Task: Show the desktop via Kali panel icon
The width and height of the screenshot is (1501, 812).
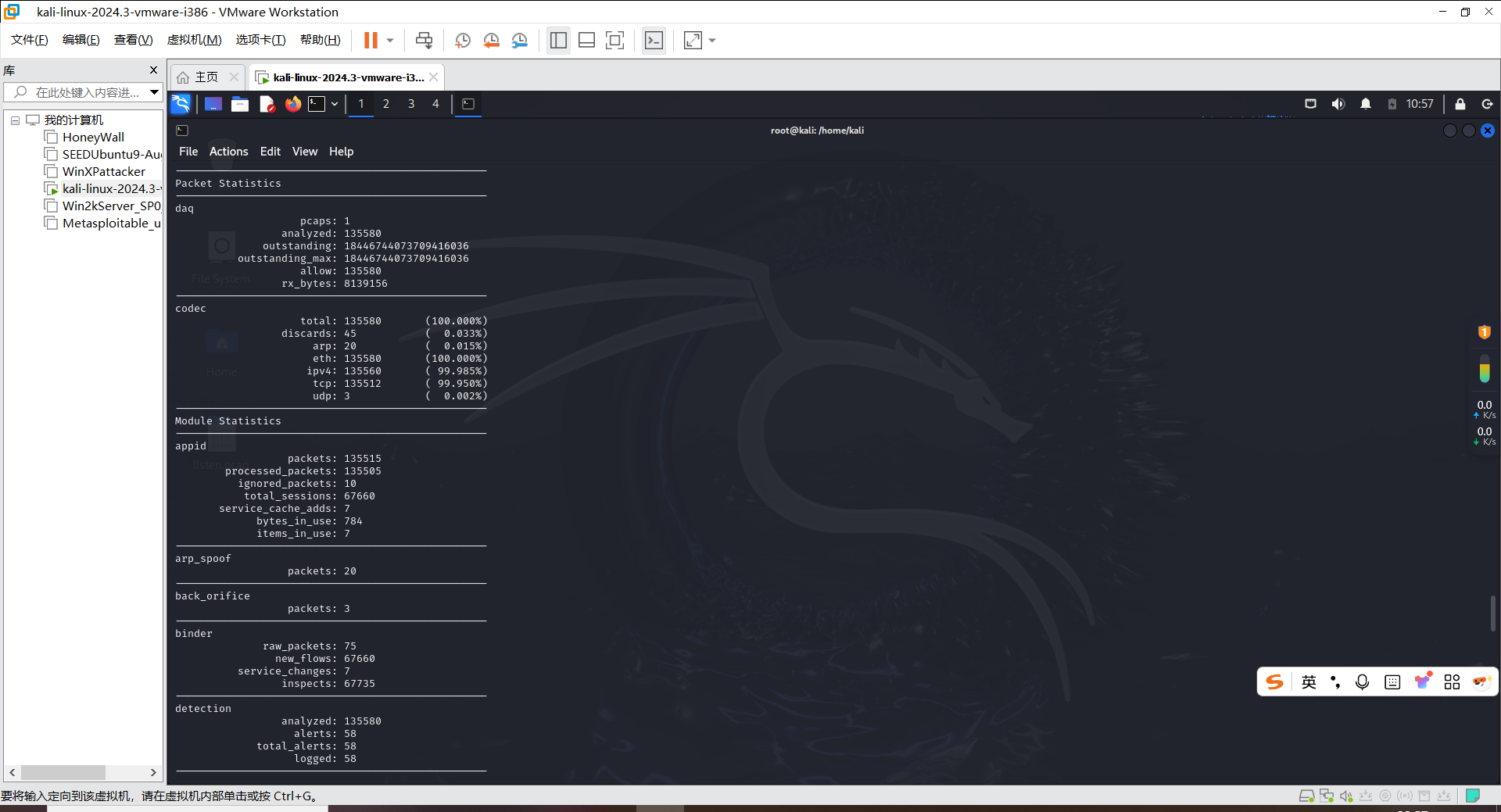Action: [x=213, y=104]
